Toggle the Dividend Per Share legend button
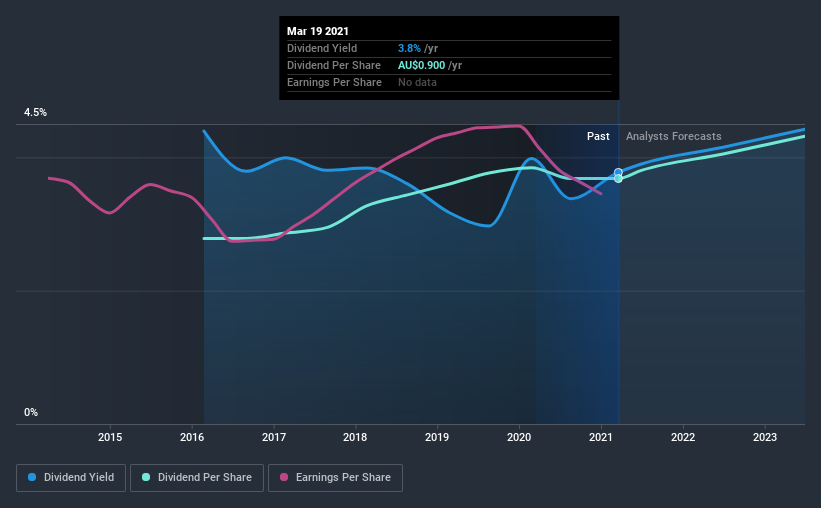Image resolution: width=821 pixels, height=508 pixels. pyautogui.click(x=197, y=478)
